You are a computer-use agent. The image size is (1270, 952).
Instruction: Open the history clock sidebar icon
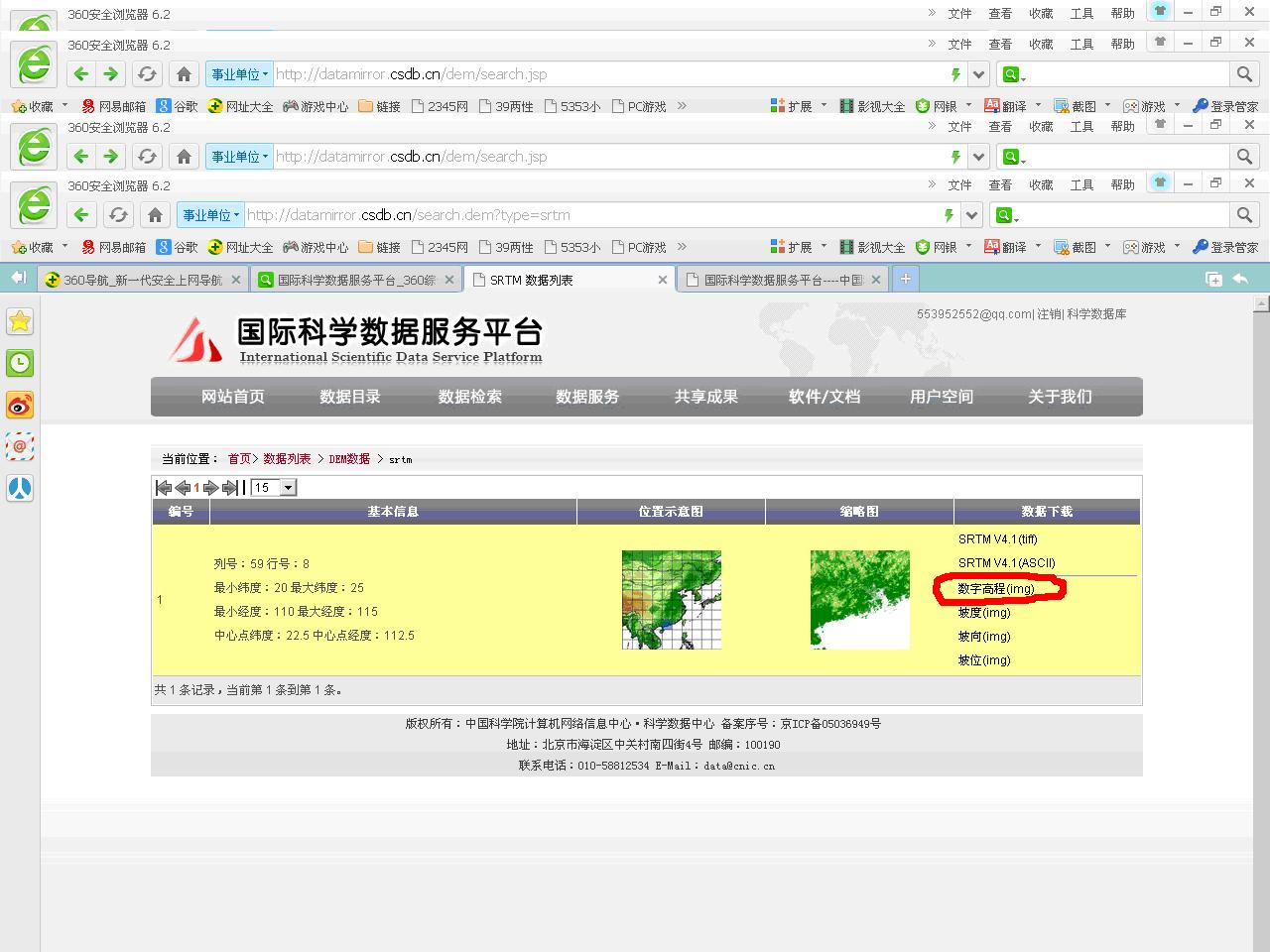tap(20, 363)
